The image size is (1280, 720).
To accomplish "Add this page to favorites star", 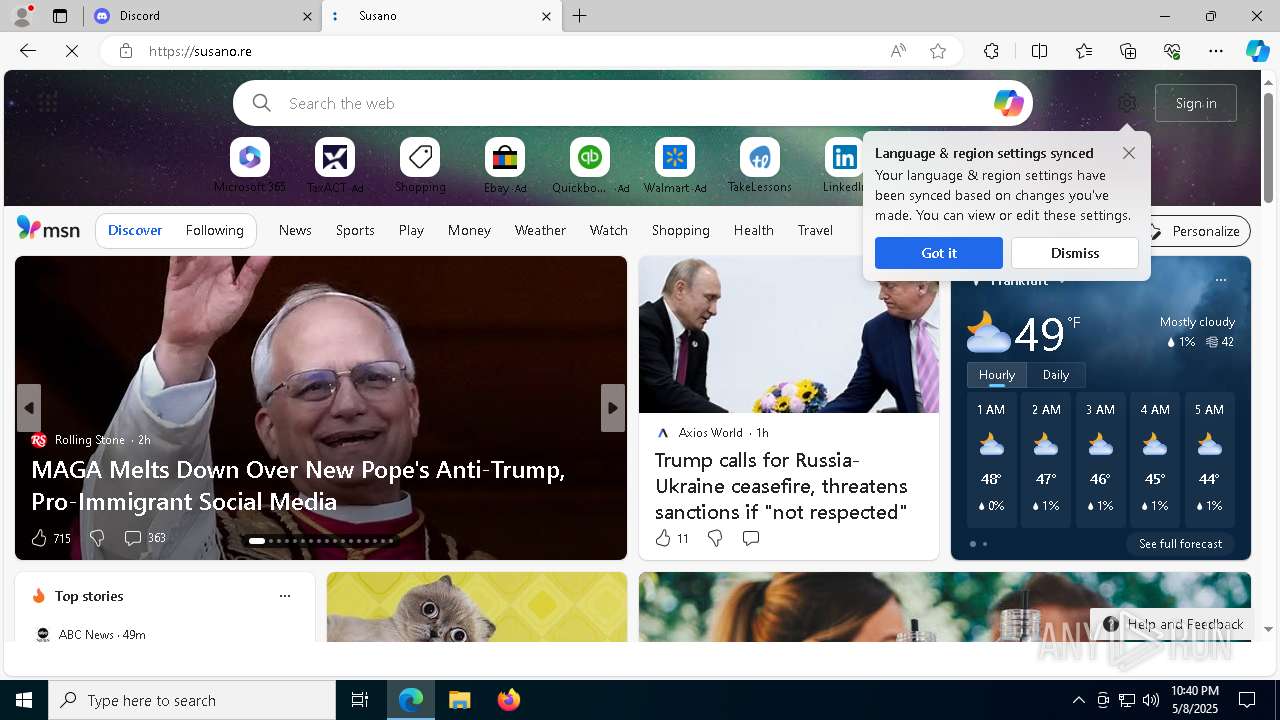I will pos(938,51).
